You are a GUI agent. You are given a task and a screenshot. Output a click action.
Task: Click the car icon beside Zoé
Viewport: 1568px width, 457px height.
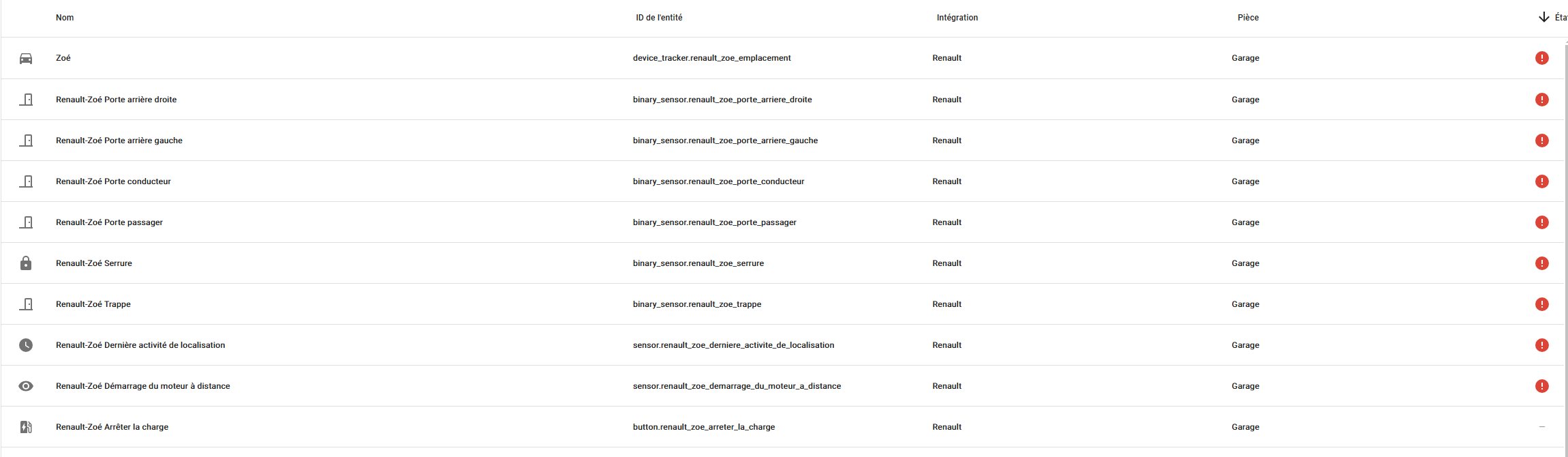[x=26, y=59]
